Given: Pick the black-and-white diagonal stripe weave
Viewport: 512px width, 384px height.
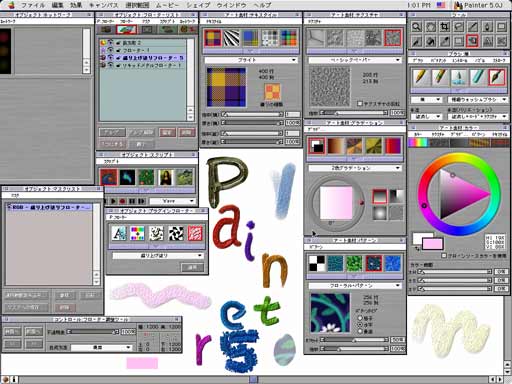Looking at the screenshot, I should pyautogui.click(x=231, y=38).
